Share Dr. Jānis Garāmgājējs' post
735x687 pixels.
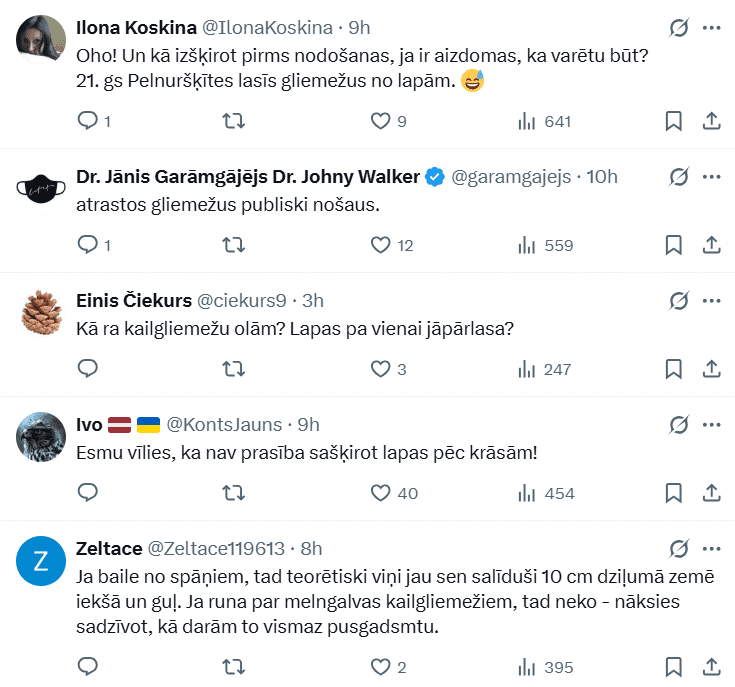pyautogui.click(x=712, y=245)
